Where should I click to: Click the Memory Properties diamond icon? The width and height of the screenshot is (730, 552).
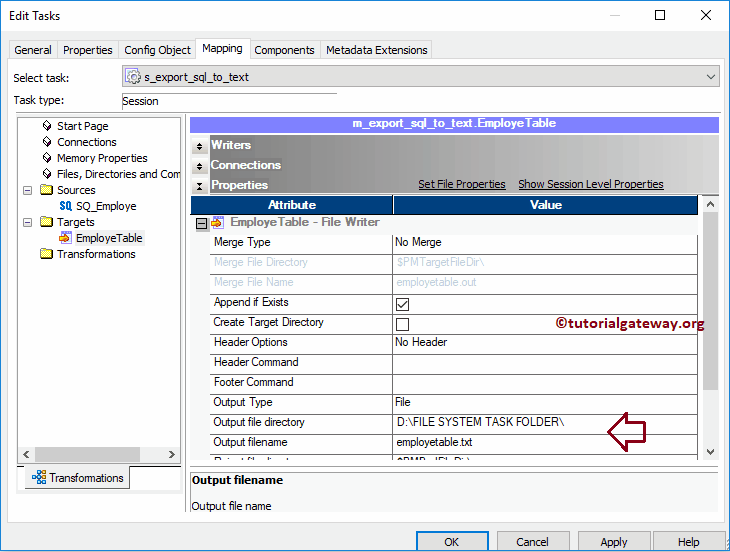[47, 158]
